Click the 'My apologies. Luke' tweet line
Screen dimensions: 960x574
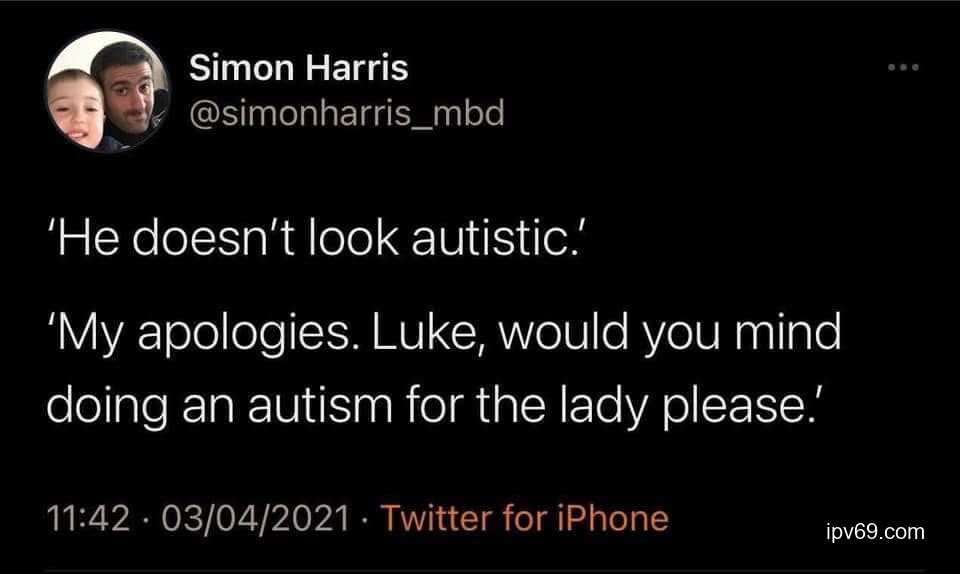444,334
